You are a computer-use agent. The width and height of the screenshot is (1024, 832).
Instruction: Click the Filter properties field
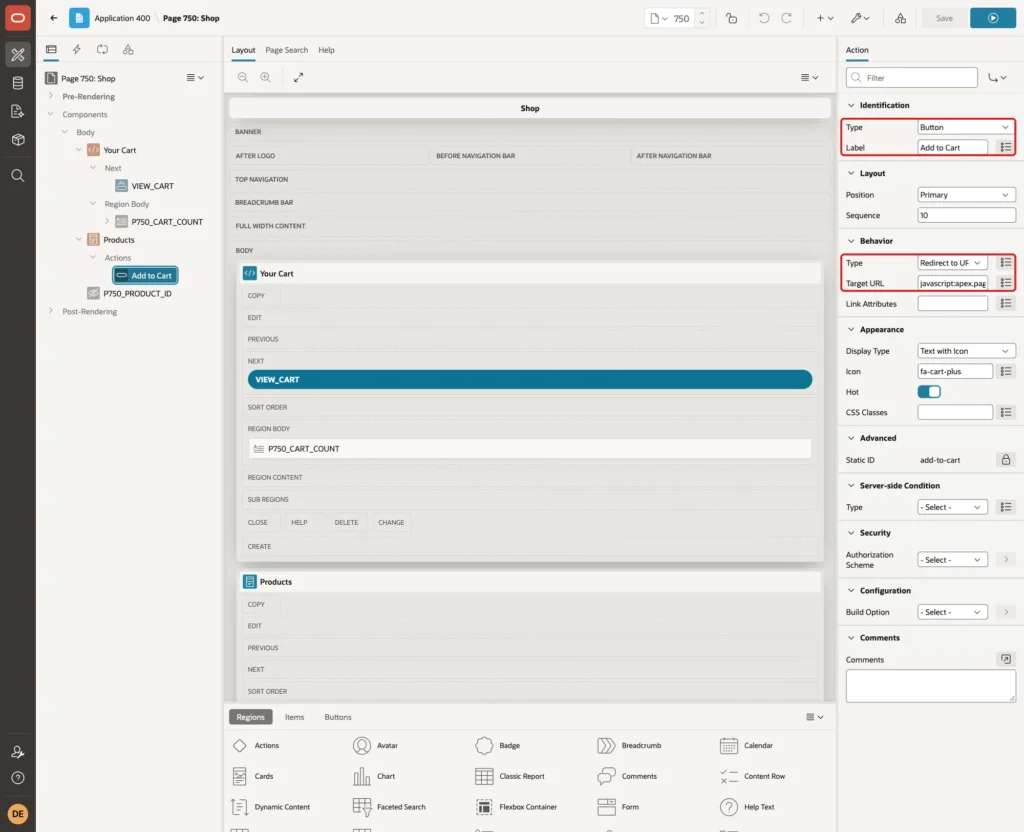tap(912, 78)
